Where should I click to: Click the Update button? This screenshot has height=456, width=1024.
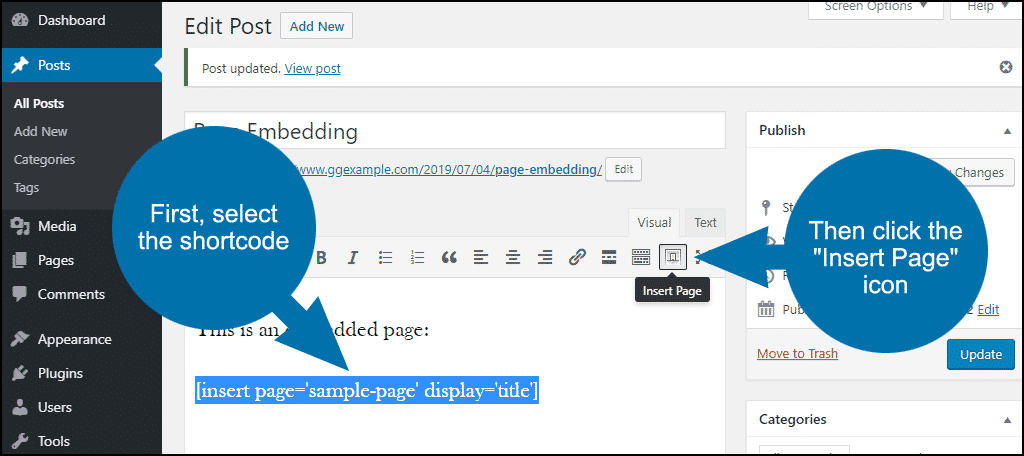pos(981,354)
